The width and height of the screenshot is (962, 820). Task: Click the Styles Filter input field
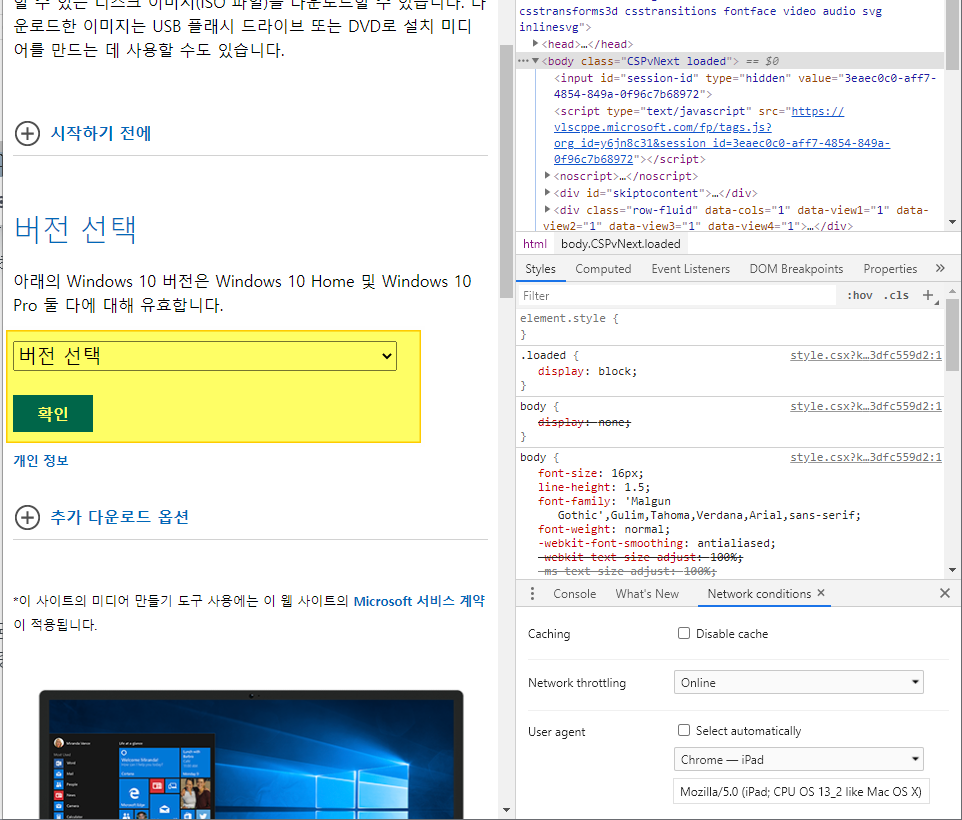[678, 296]
